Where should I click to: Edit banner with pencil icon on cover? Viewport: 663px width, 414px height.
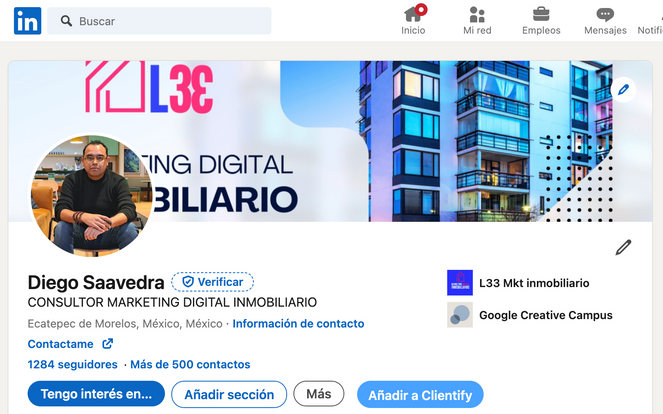623,90
